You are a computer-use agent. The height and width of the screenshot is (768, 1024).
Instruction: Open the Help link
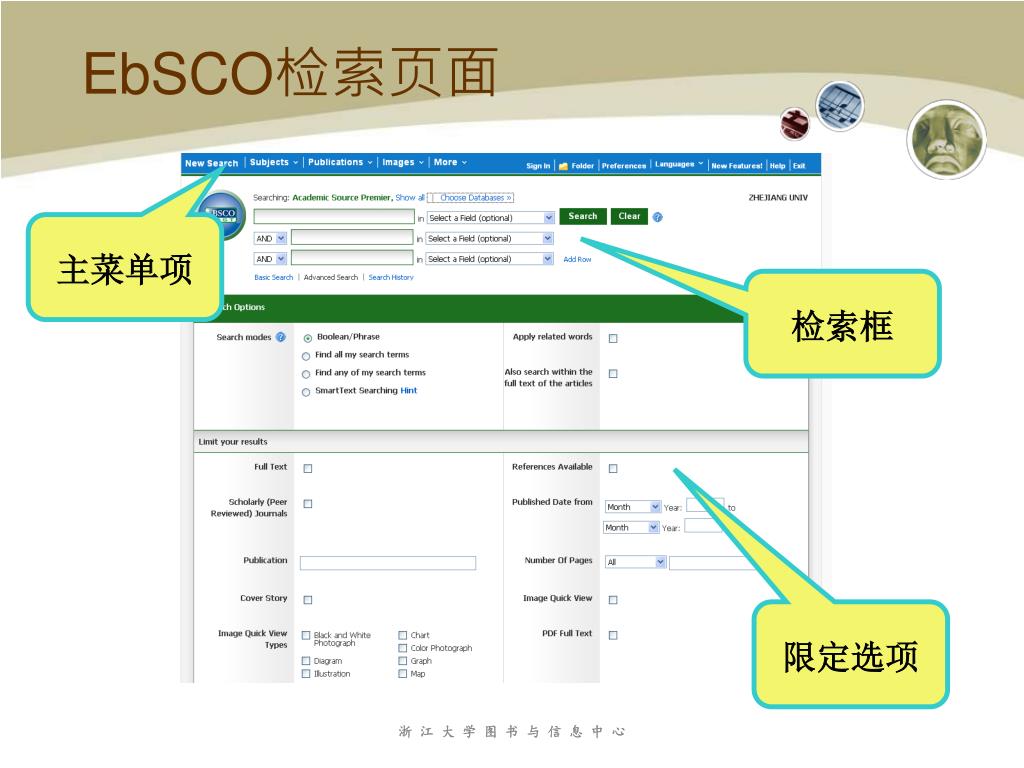[x=777, y=166]
